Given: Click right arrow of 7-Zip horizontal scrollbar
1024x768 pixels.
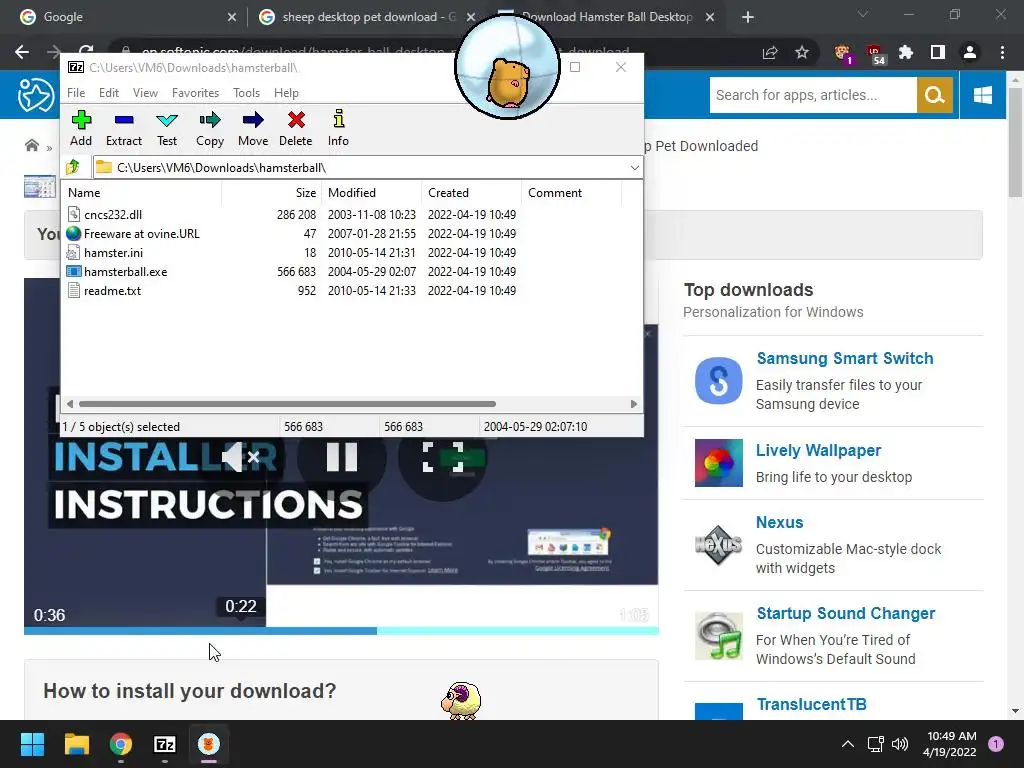Looking at the screenshot, I should [x=633, y=404].
